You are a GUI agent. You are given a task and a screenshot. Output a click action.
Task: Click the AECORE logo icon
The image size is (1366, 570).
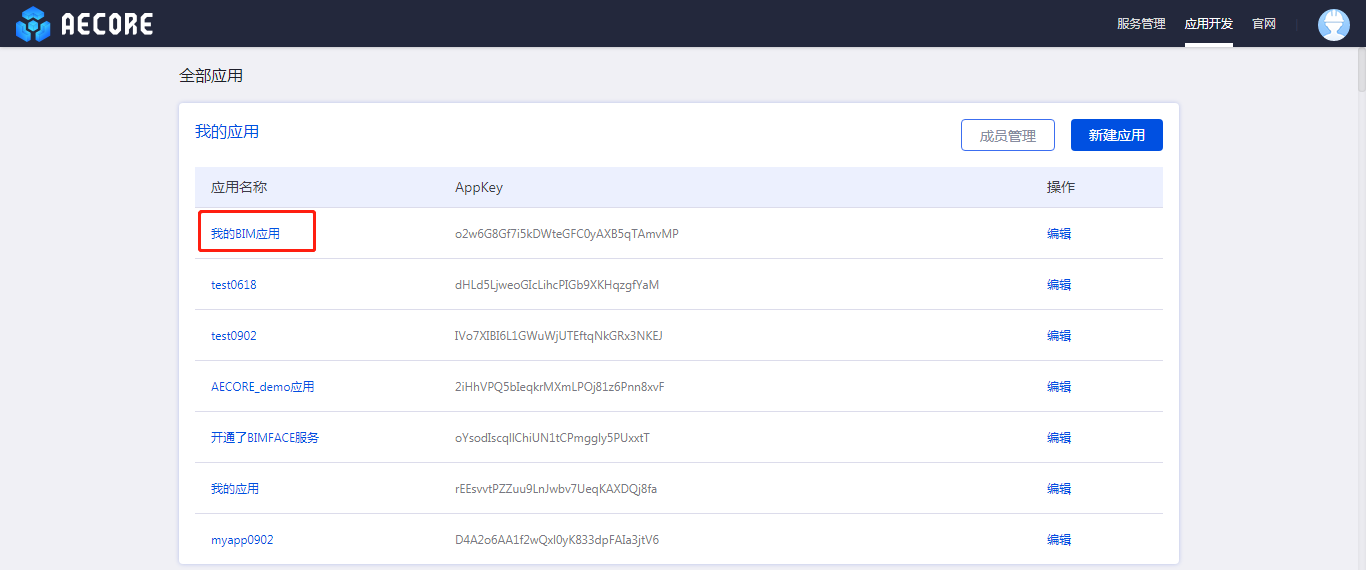click(33, 24)
